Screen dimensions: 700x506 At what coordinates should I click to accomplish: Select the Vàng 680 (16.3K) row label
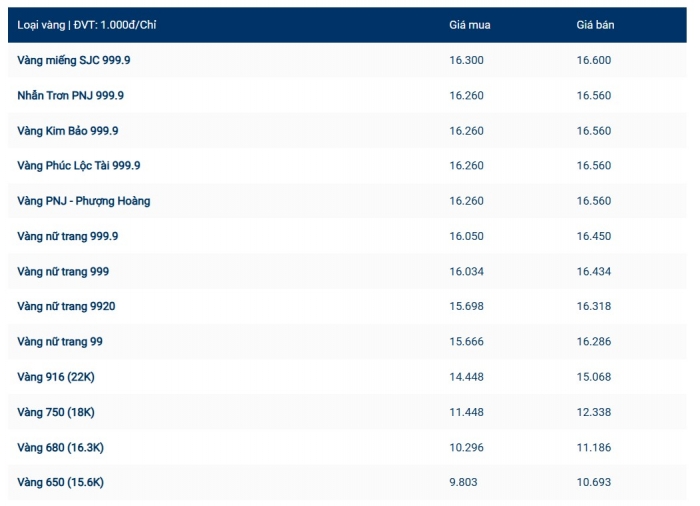point(60,447)
